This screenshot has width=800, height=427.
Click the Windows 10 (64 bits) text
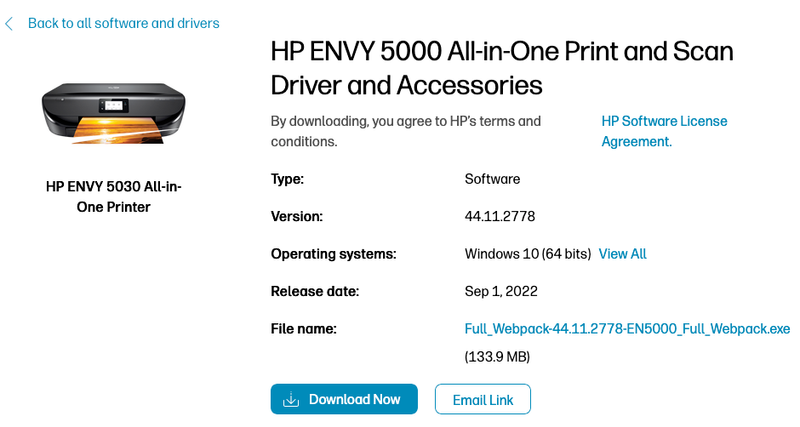tap(528, 254)
